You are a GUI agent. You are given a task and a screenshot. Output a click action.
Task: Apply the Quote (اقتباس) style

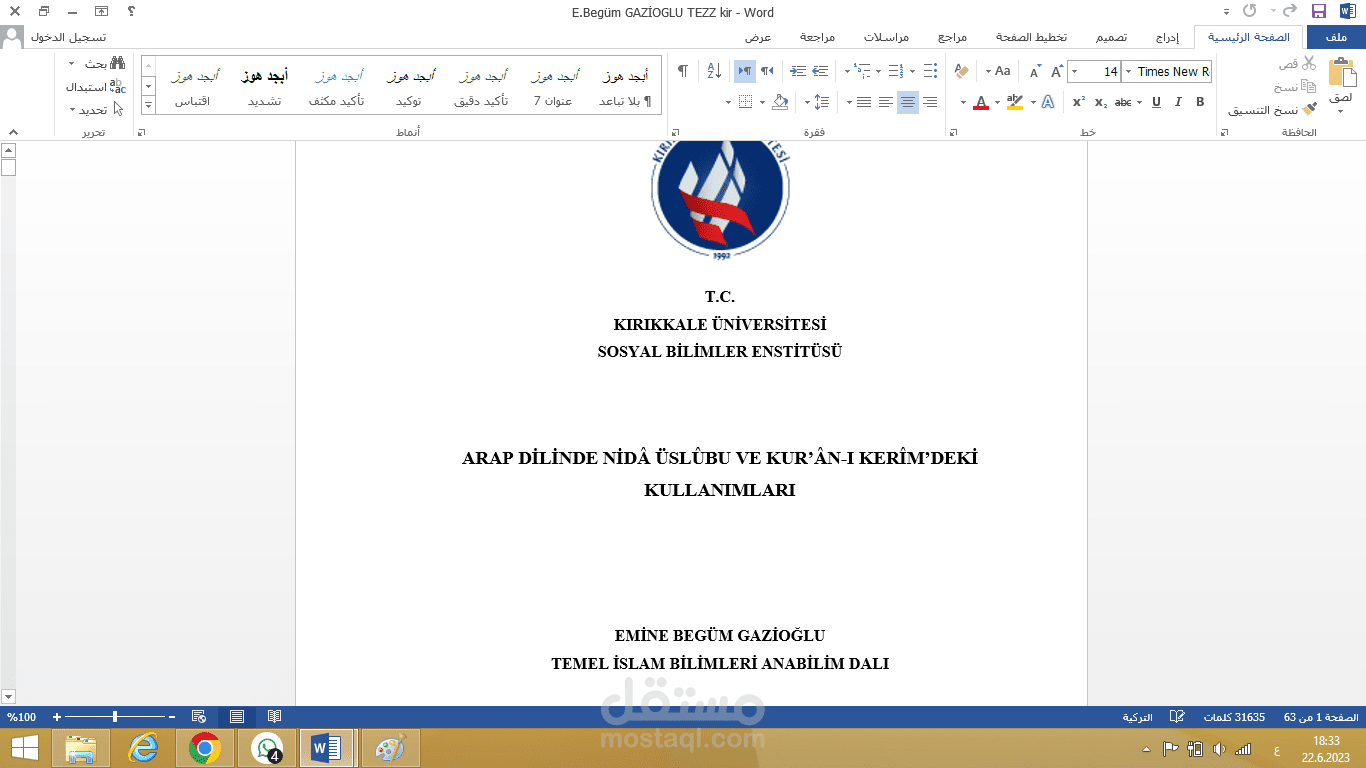coord(192,86)
